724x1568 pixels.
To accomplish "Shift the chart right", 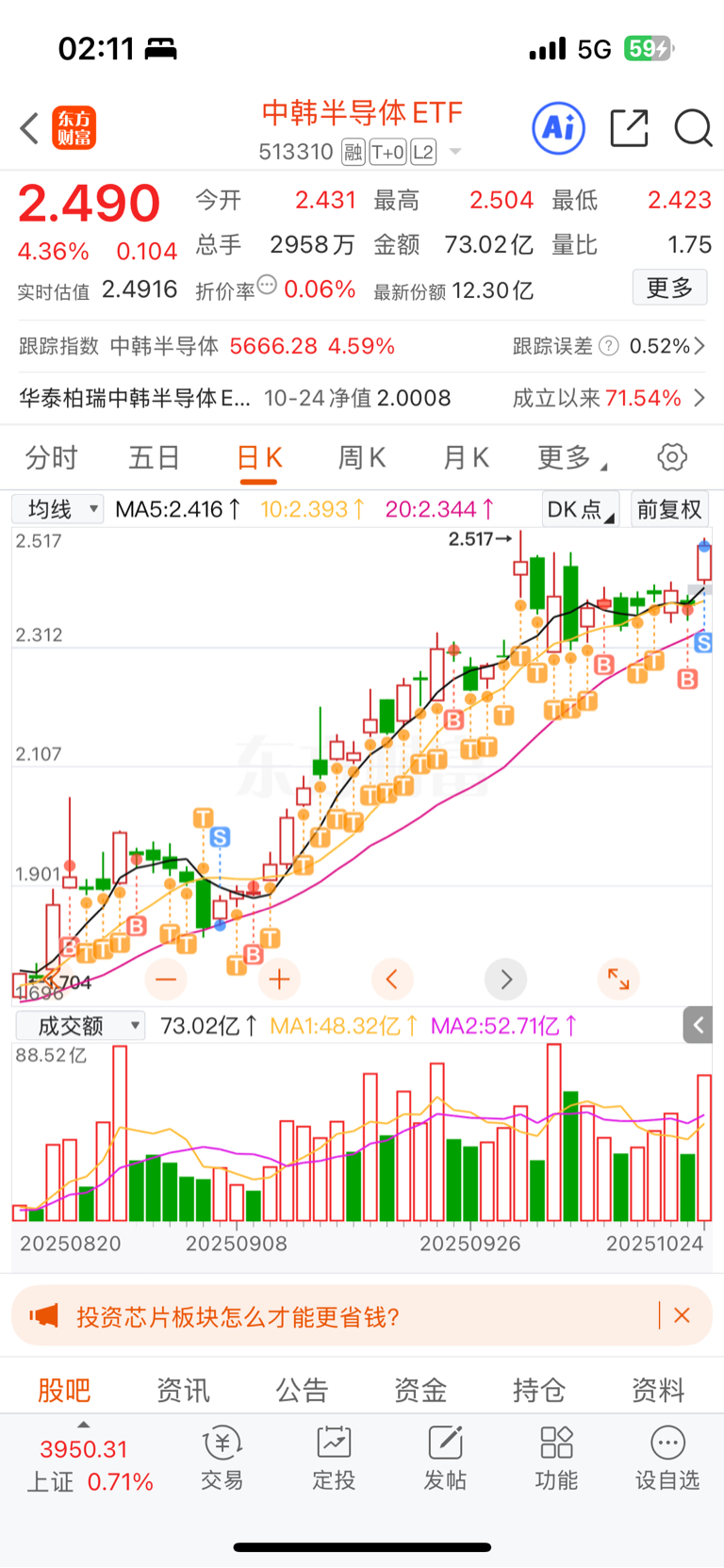I will click(x=505, y=980).
